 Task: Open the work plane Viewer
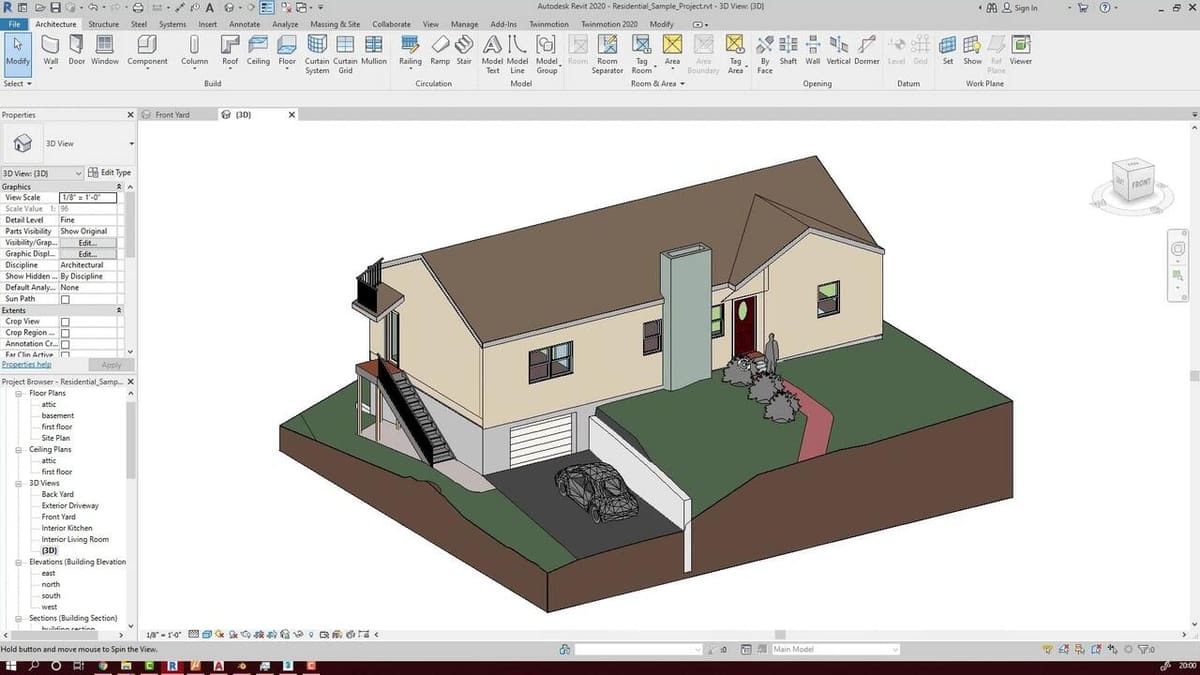1020,52
